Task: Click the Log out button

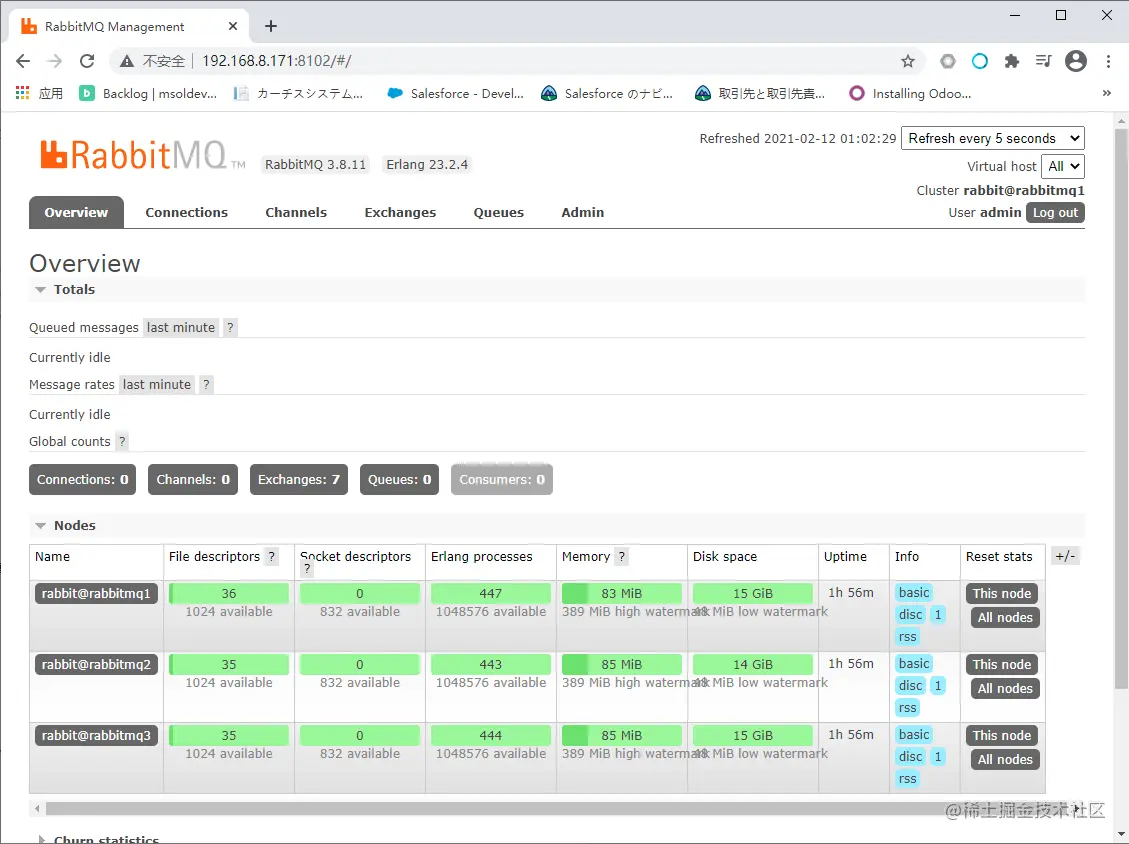Action: pyautogui.click(x=1055, y=212)
